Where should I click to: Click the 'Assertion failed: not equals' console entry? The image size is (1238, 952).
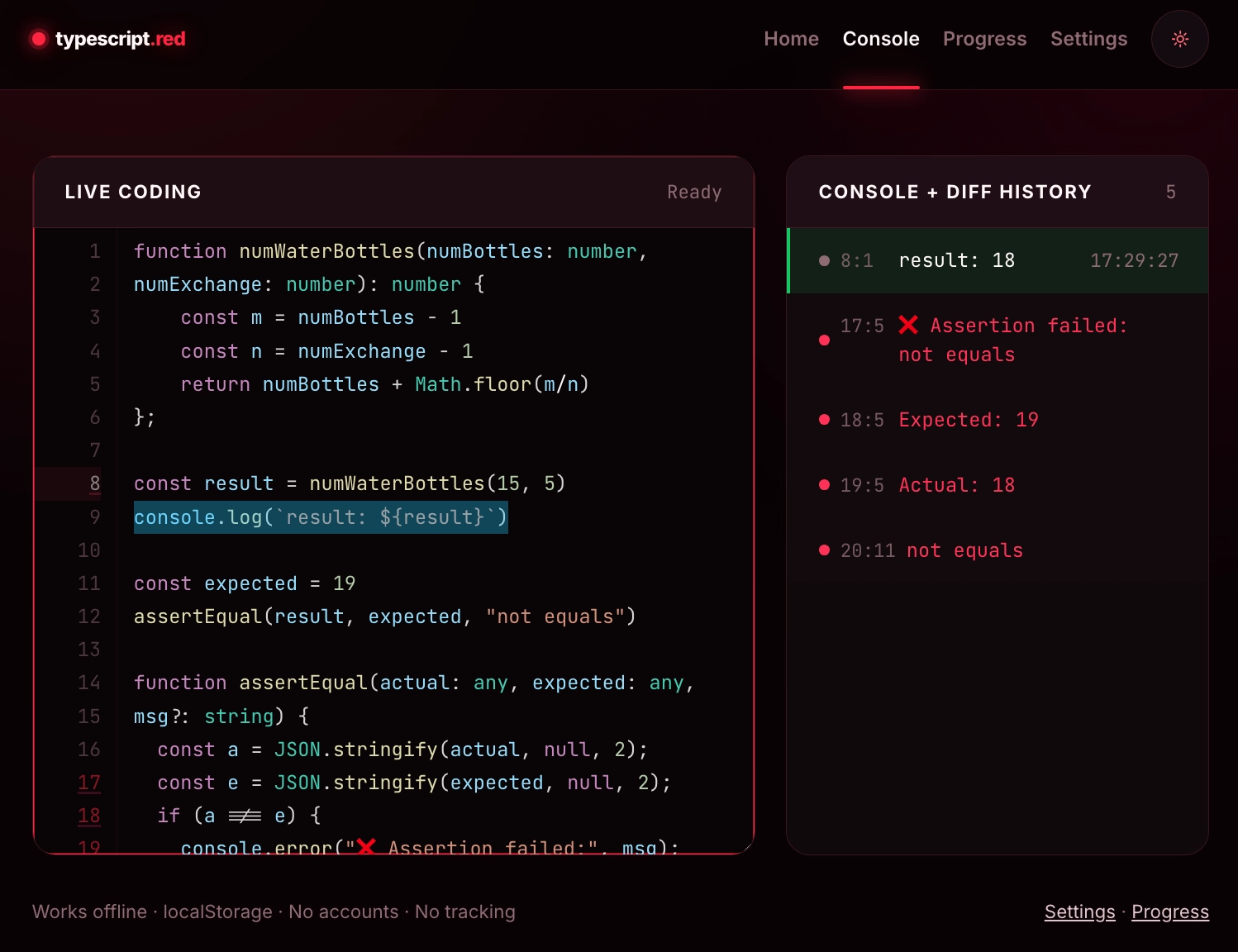pos(998,340)
